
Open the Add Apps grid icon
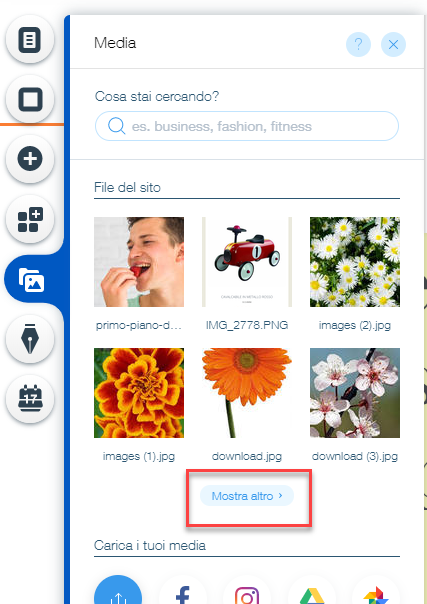pos(30,219)
